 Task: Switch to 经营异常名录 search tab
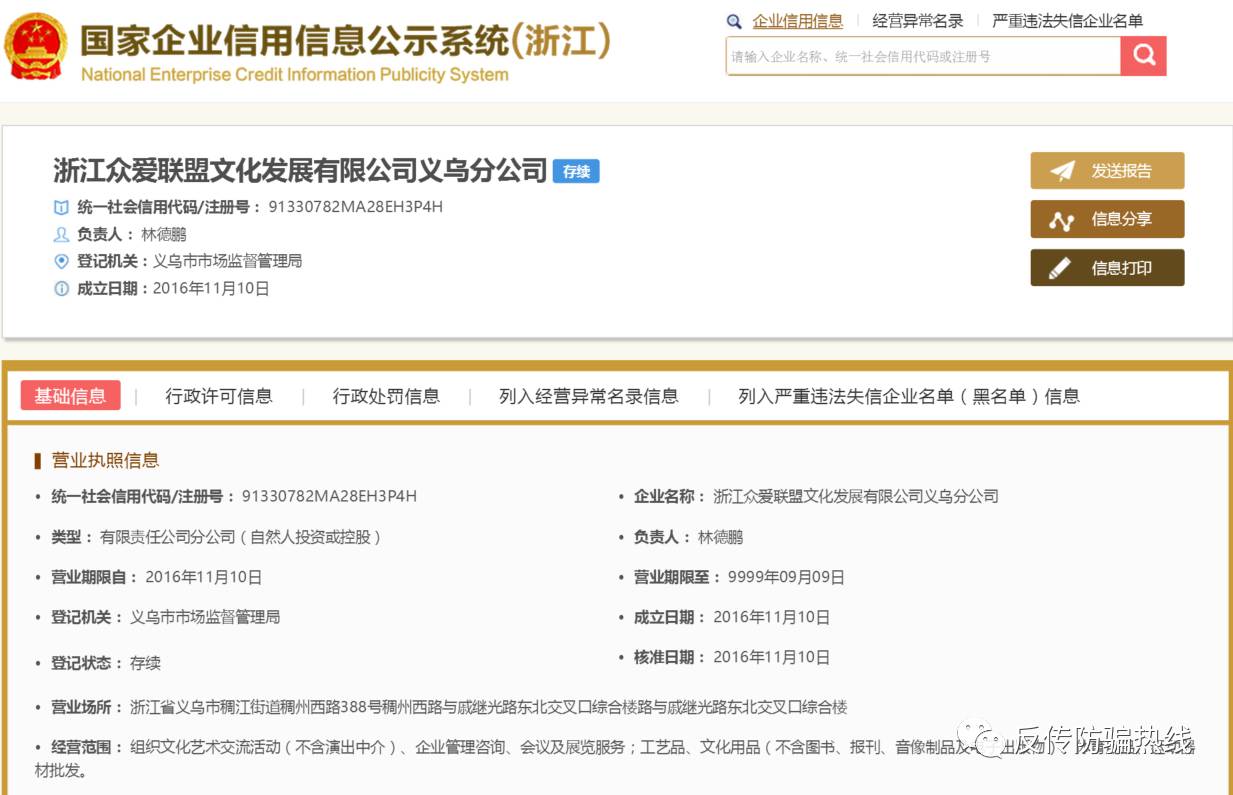coord(917,21)
